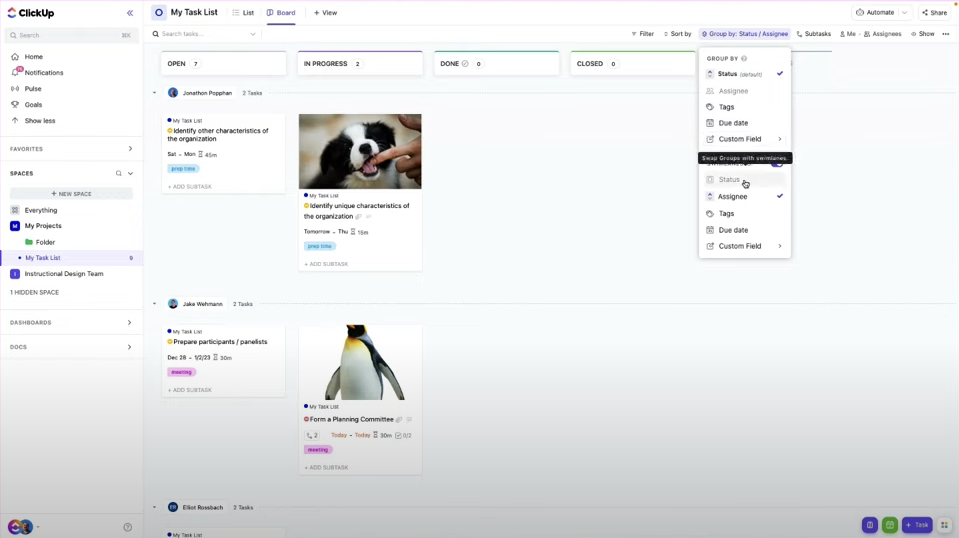Open the penguin image task thumbnail
The height and width of the screenshot is (538, 959).
[360, 363]
